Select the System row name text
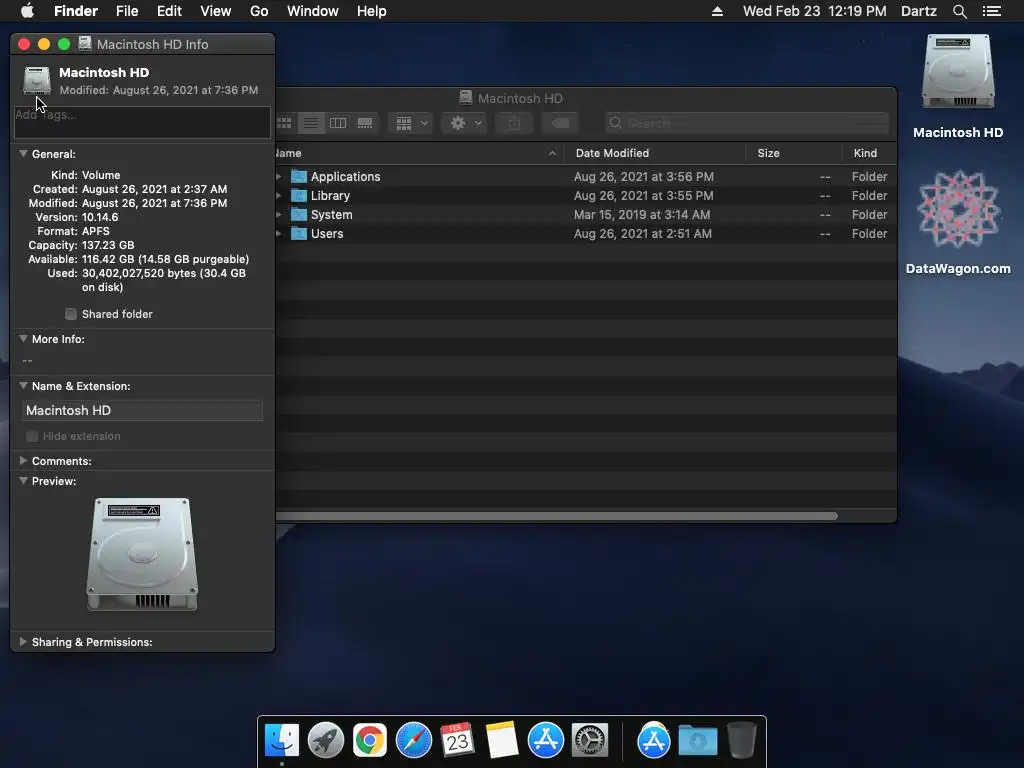 coord(332,214)
